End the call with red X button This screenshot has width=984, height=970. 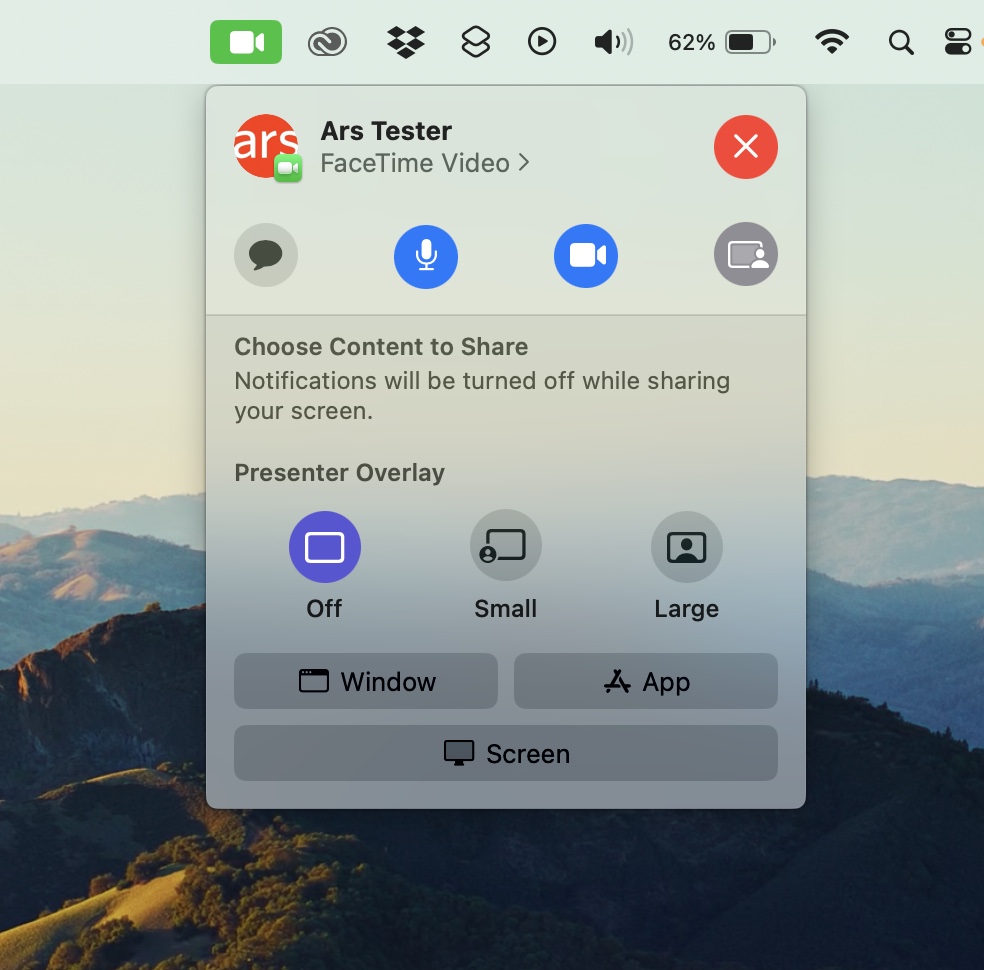[746, 147]
